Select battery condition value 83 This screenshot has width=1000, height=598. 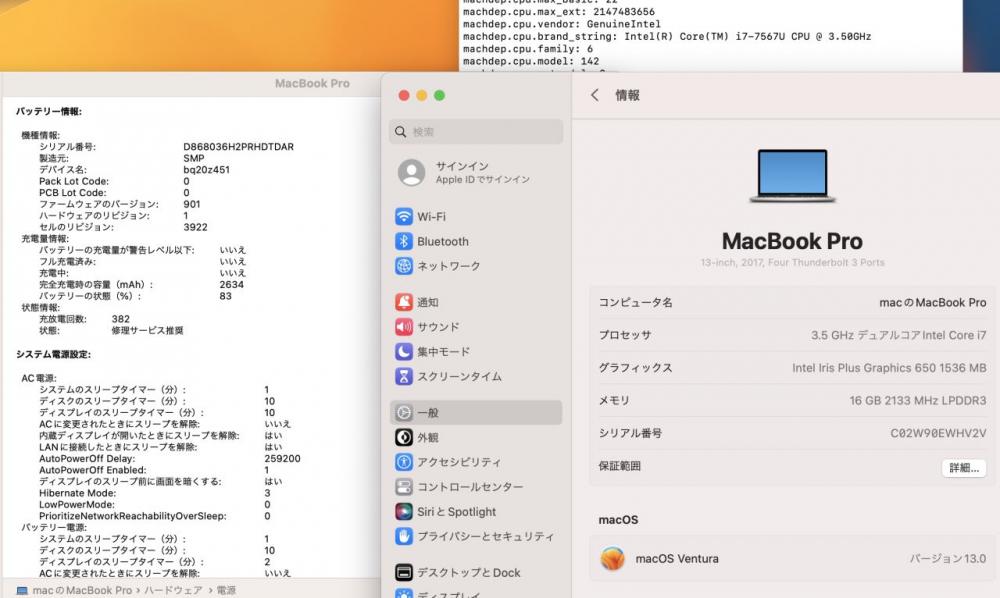(225, 296)
